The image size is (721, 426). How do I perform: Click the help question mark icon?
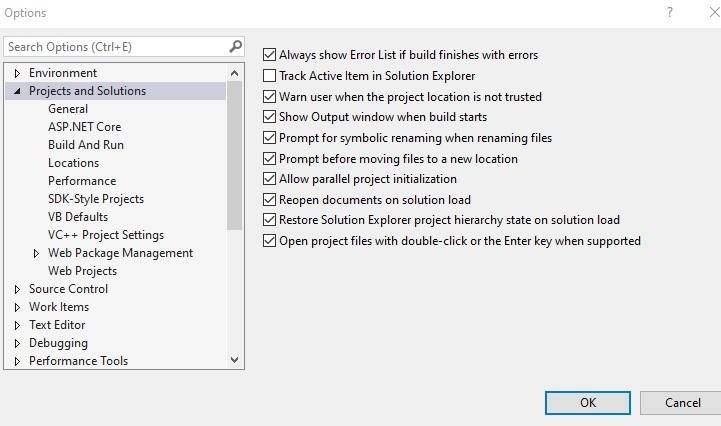point(669,13)
